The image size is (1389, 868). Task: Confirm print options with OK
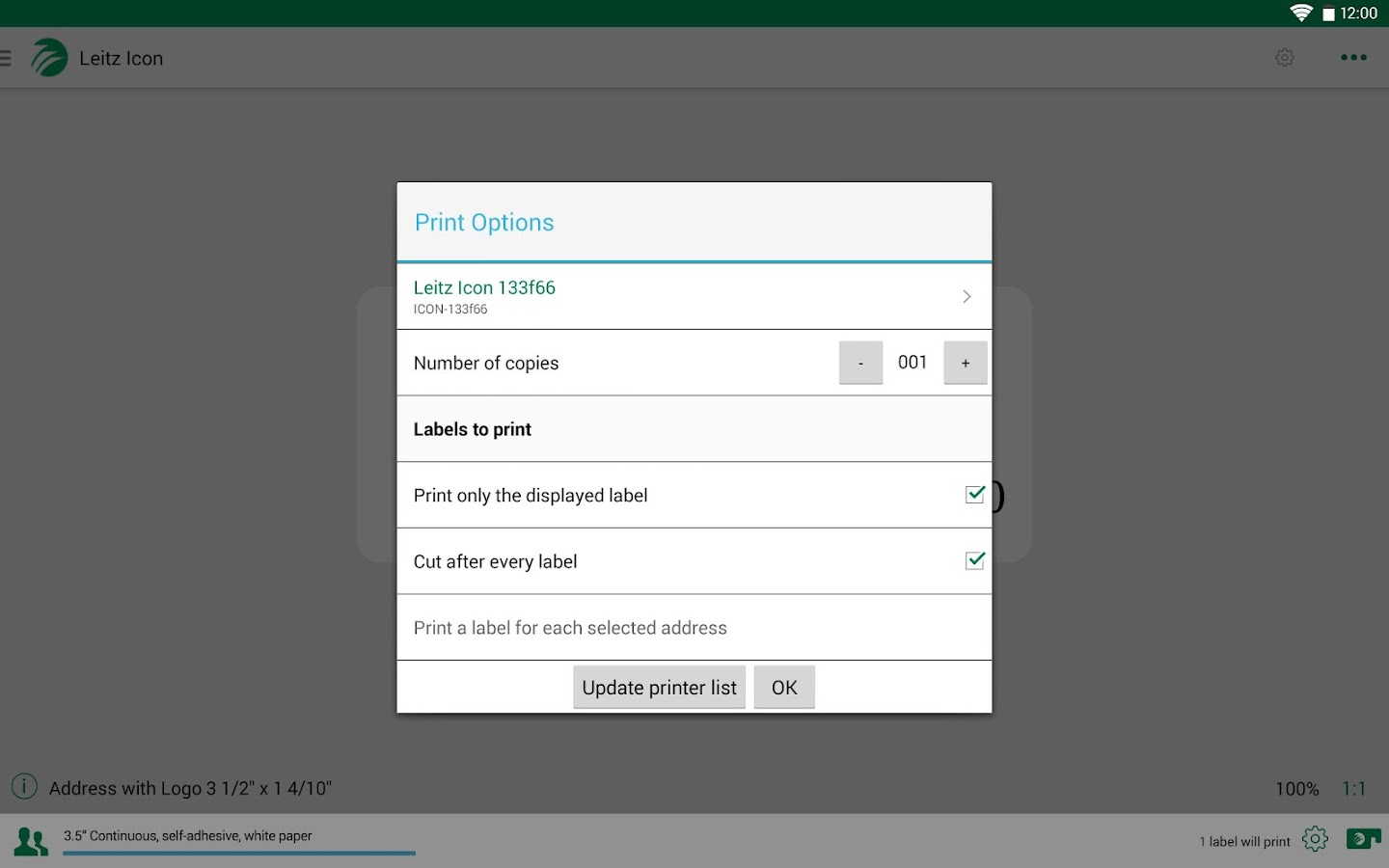(784, 687)
